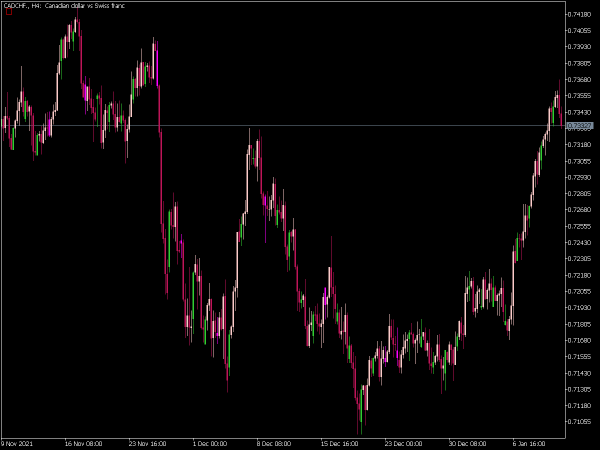The image size is (600, 450).
Task: Click the 9 Nov 2021 date label
Action: pos(17,444)
